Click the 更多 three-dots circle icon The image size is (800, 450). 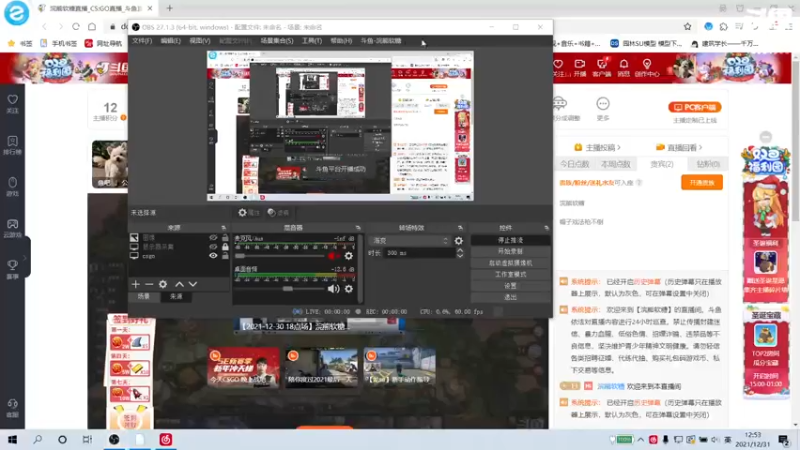(603, 104)
